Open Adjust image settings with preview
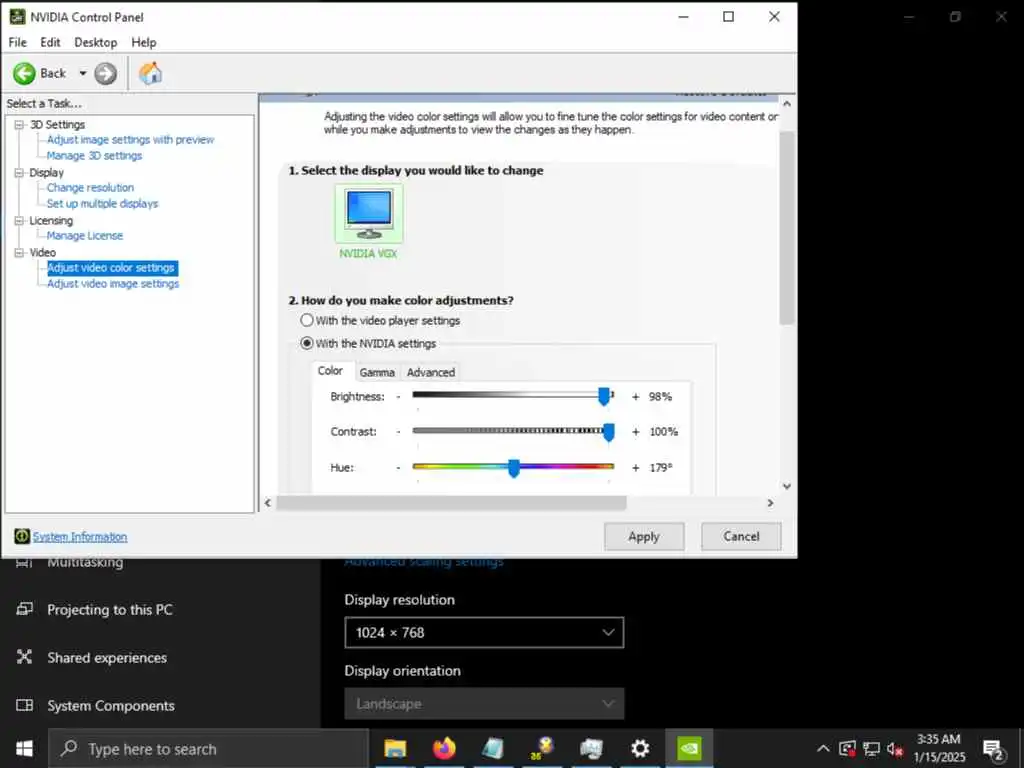The height and width of the screenshot is (768, 1024). coord(130,140)
